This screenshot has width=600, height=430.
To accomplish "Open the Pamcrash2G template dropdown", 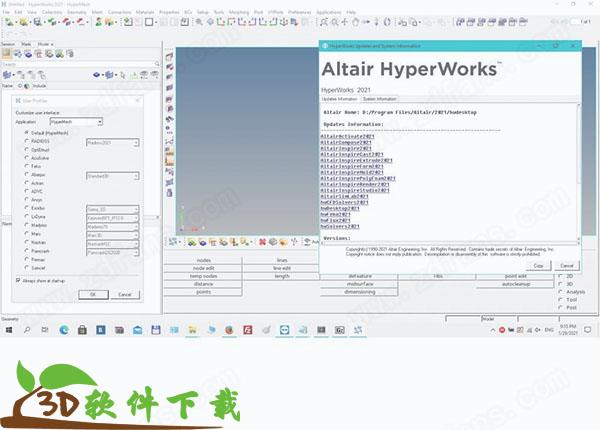I will point(112,252).
